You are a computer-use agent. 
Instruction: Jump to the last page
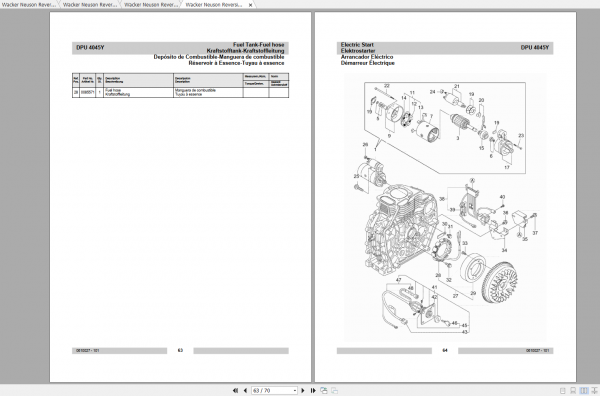(x=313, y=391)
